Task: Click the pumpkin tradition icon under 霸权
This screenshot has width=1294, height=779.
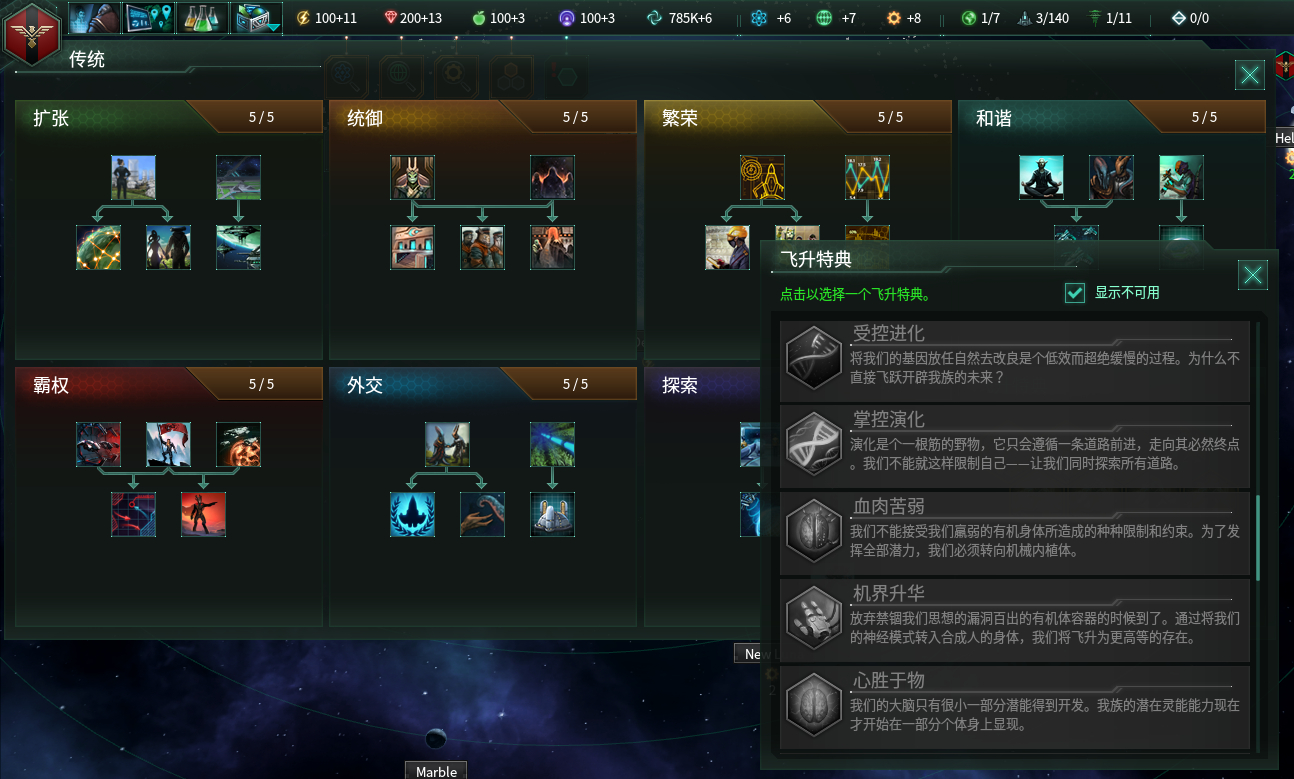Action: [x=238, y=444]
